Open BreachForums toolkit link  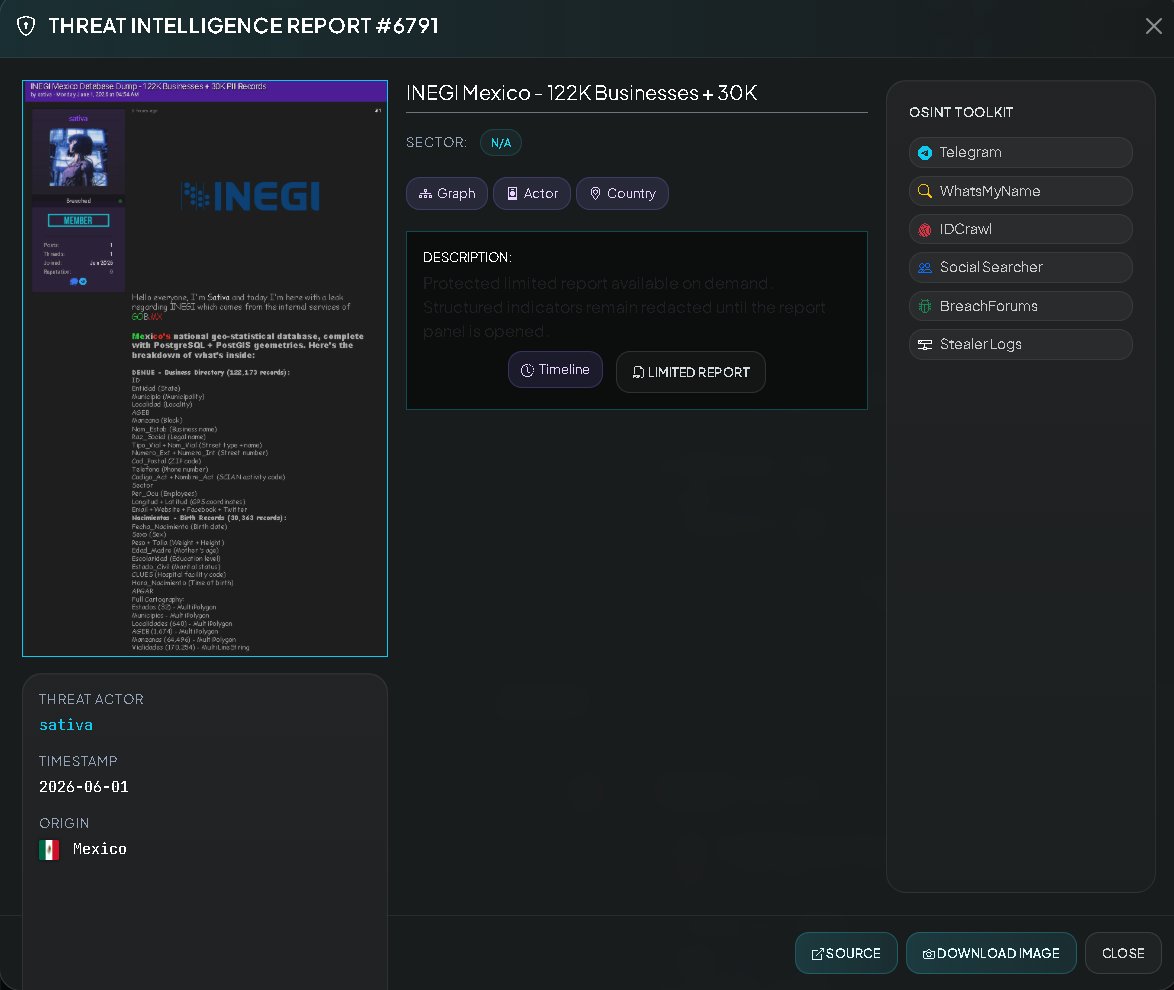tap(1021, 306)
